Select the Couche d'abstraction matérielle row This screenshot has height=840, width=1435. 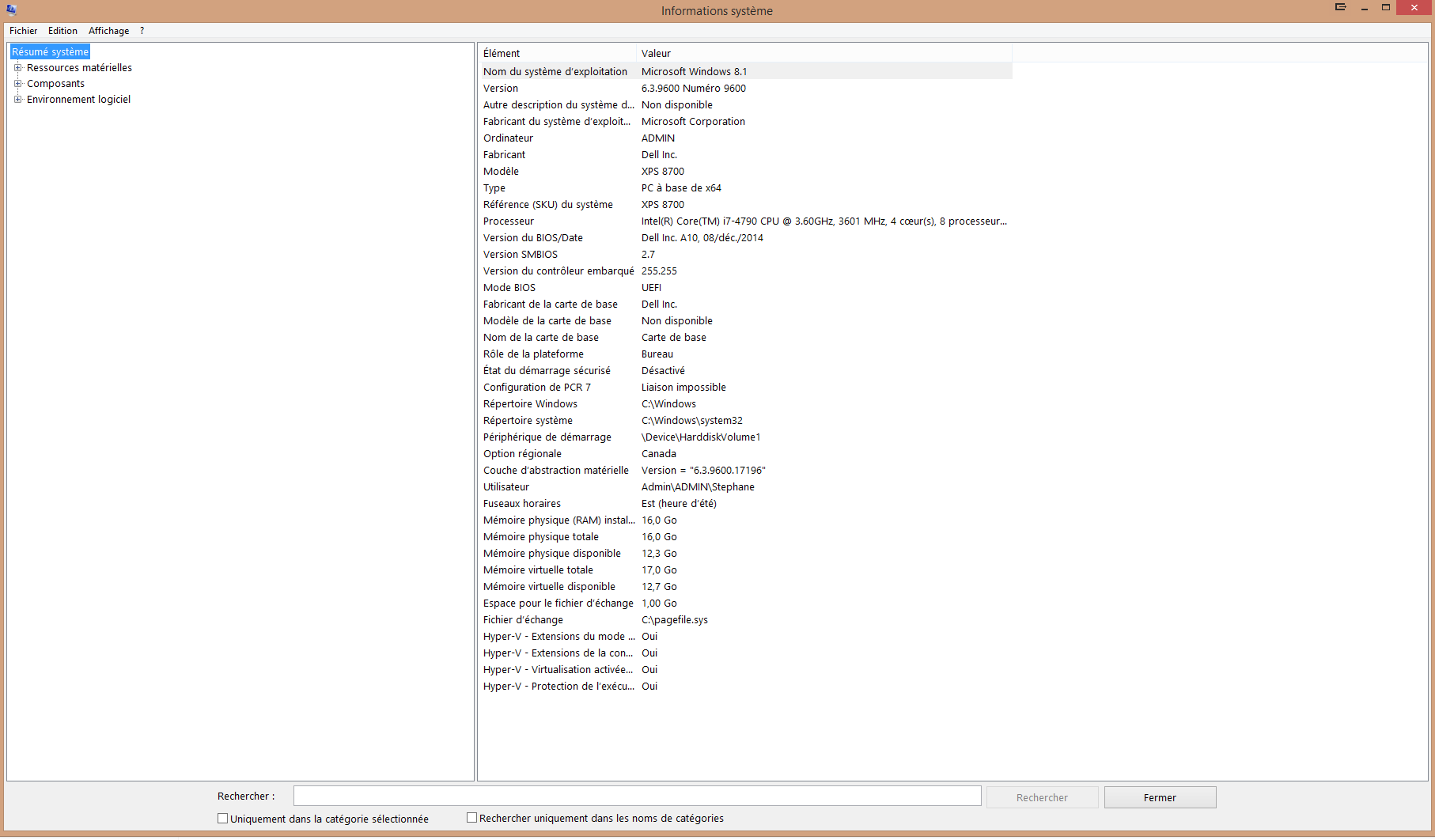746,471
